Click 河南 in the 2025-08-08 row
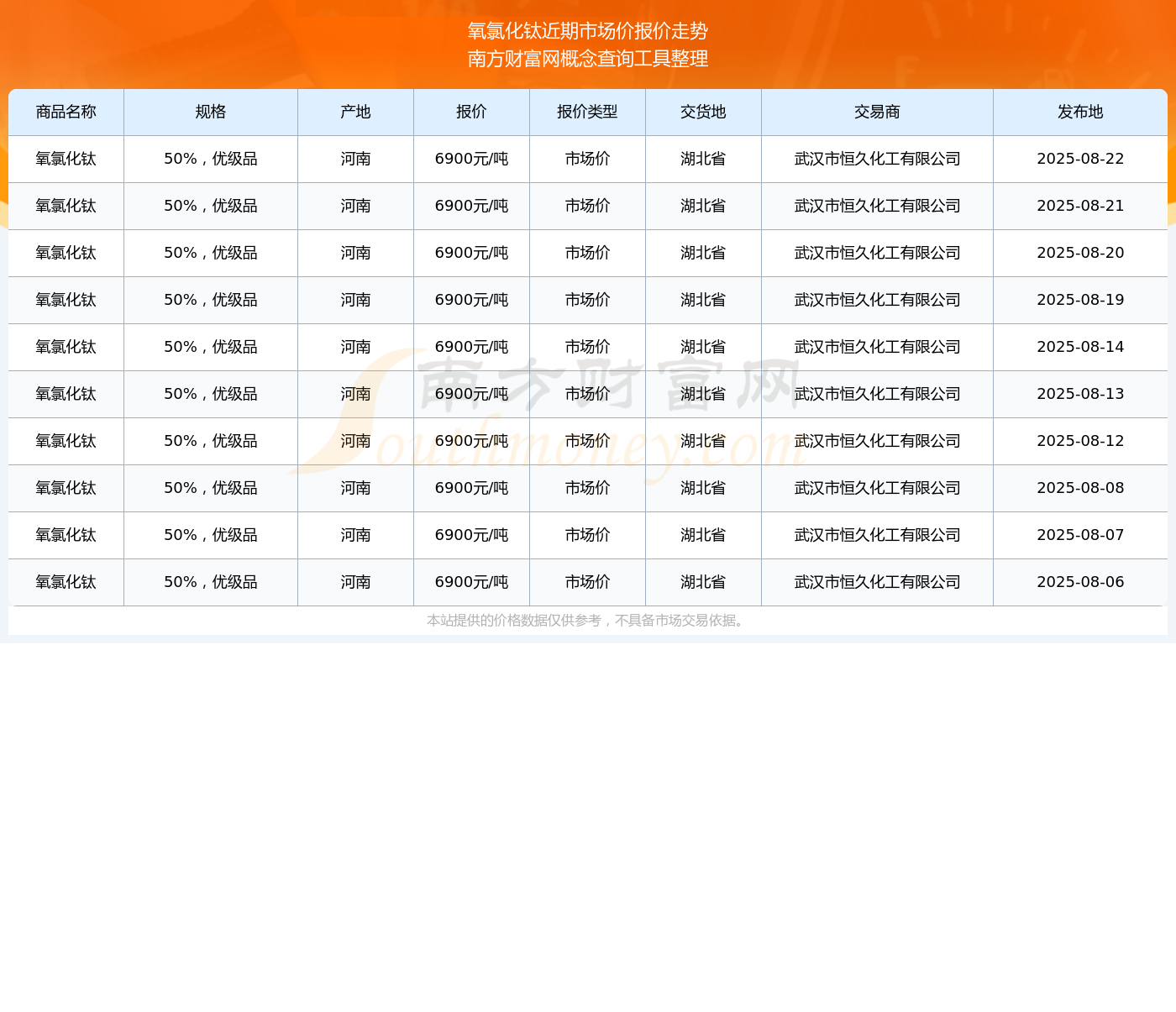 coord(355,488)
